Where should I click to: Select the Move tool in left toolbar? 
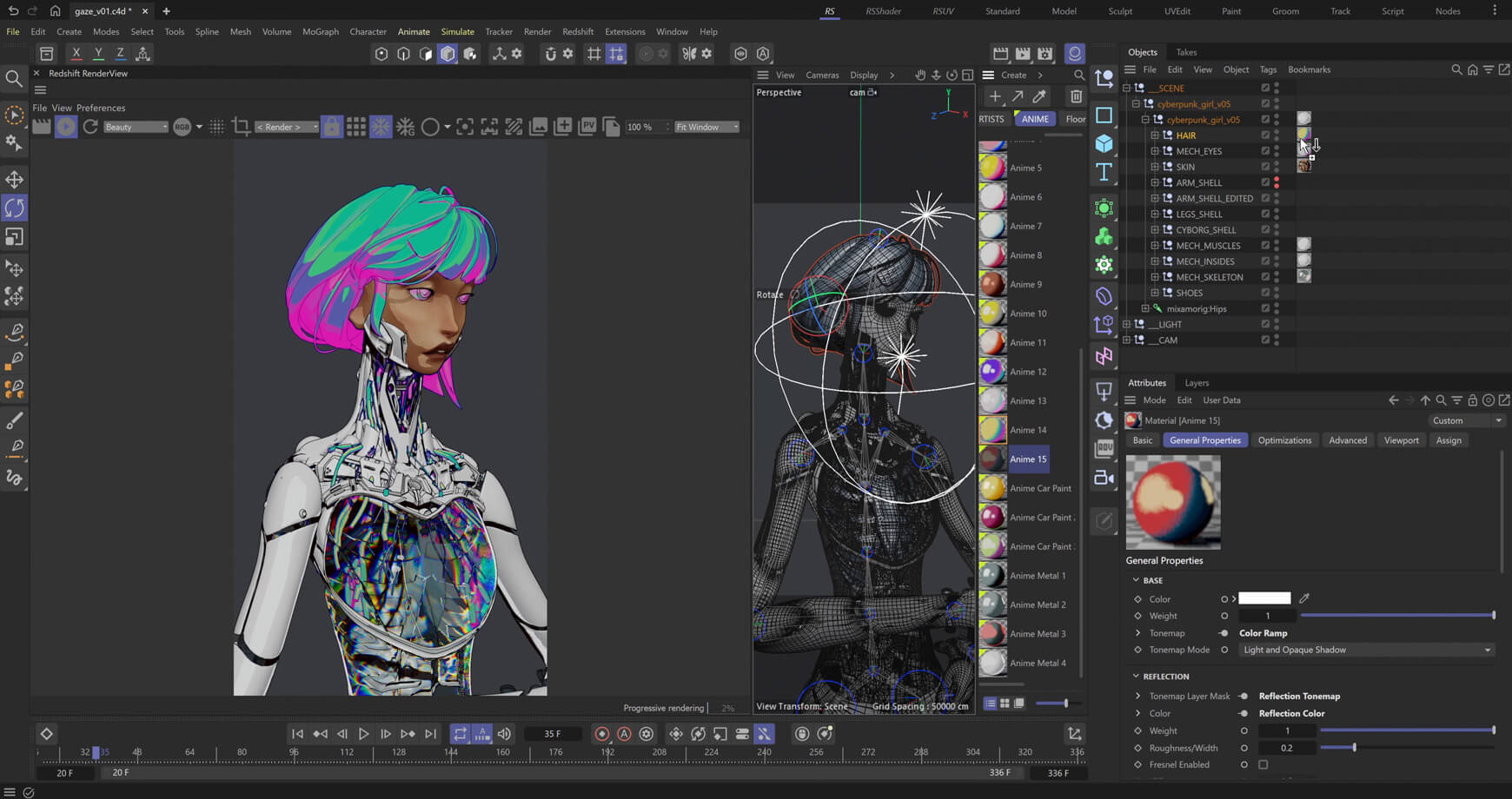point(14,180)
